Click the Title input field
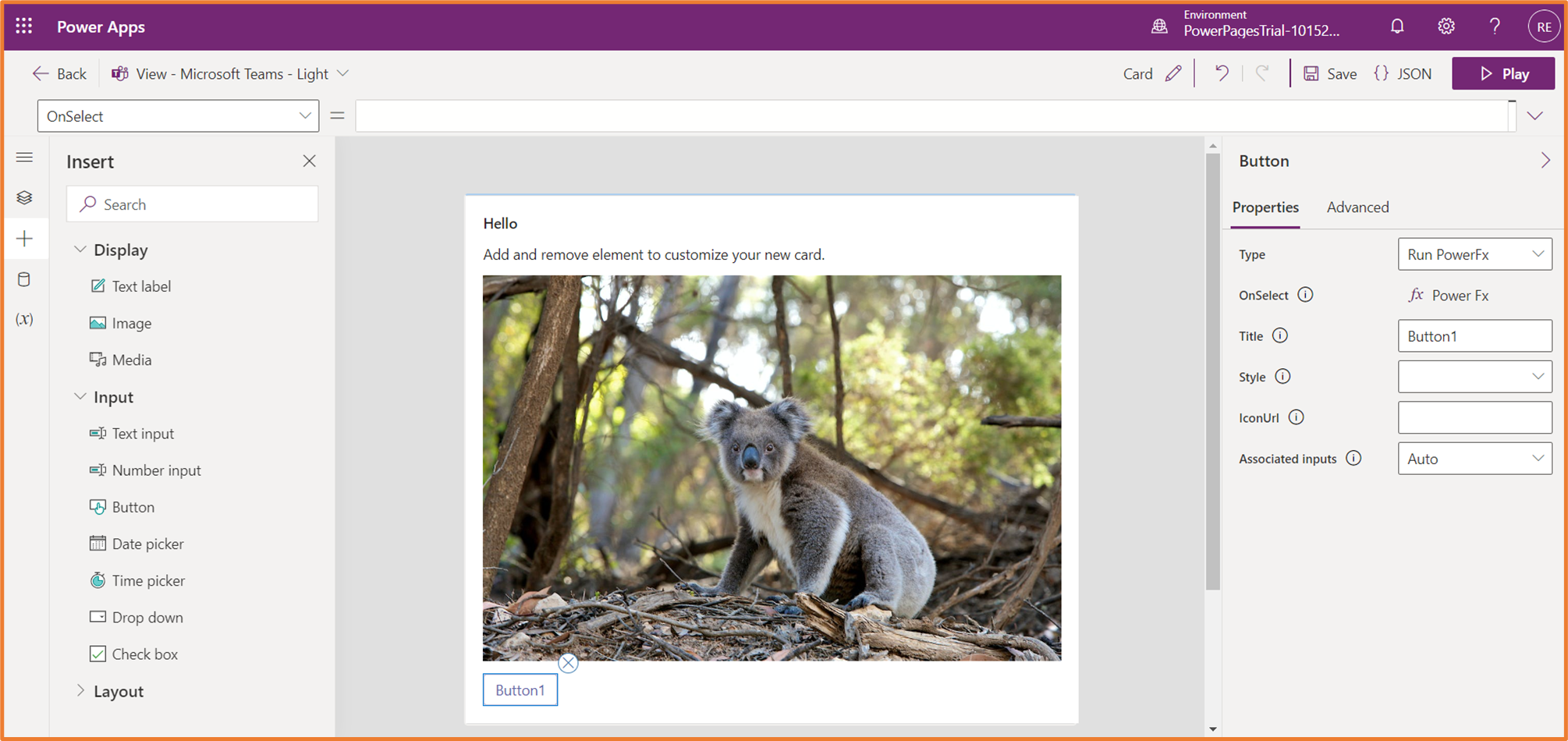Image resolution: width=1568 pixels, height=741 pixels. tap(1474, 336)
